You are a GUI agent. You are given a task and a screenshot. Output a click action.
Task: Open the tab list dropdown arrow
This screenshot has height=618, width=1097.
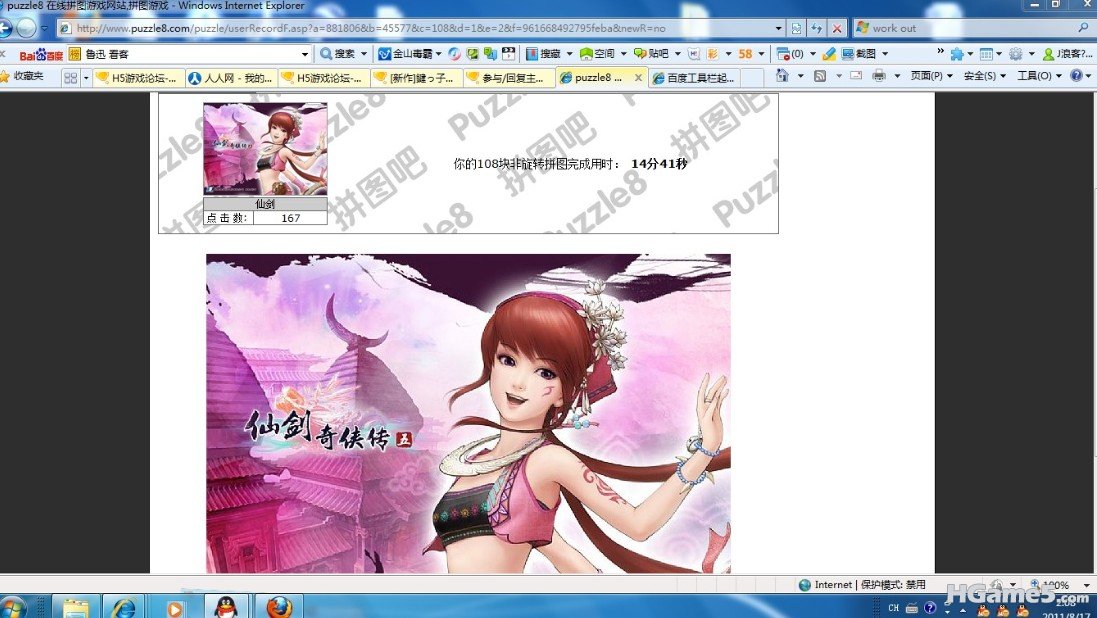pyautogui.click(x=86, y=78)
